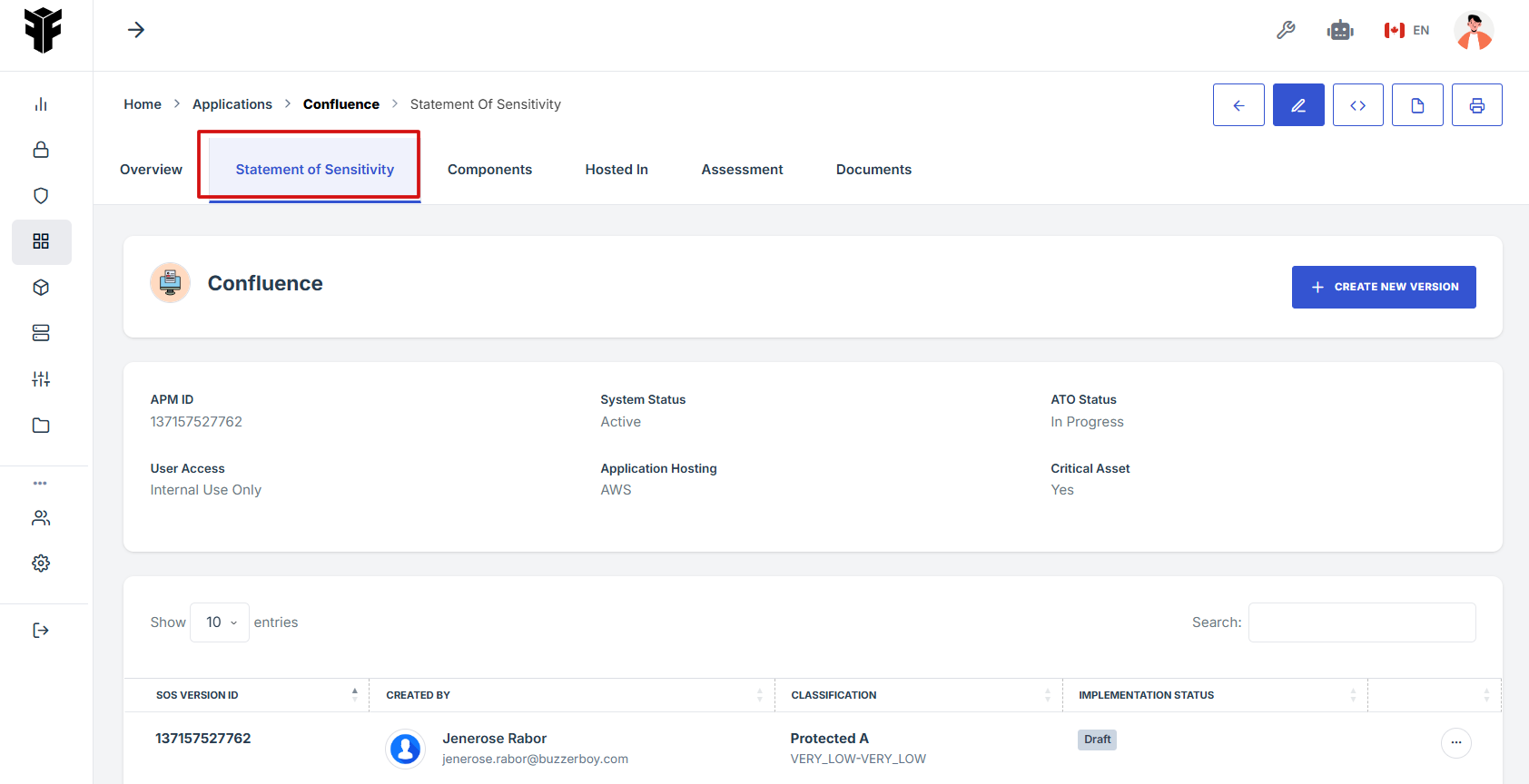The image size is (1529, 784).
Task: Open the robot assistant icon
Action: pyautogui.click(x=1339, y=30)
